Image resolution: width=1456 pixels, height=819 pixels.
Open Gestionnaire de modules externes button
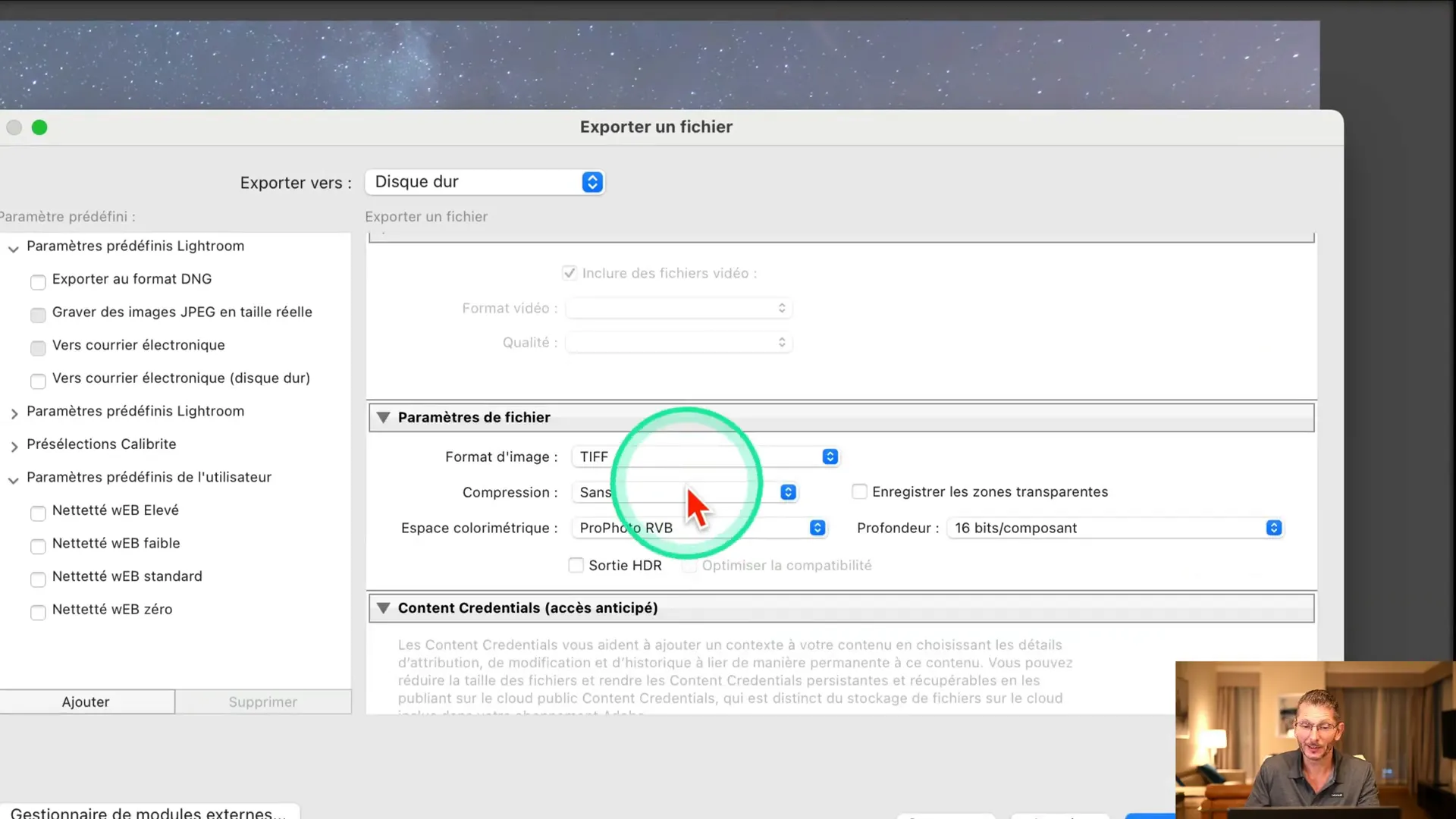[x=149, y=812]
